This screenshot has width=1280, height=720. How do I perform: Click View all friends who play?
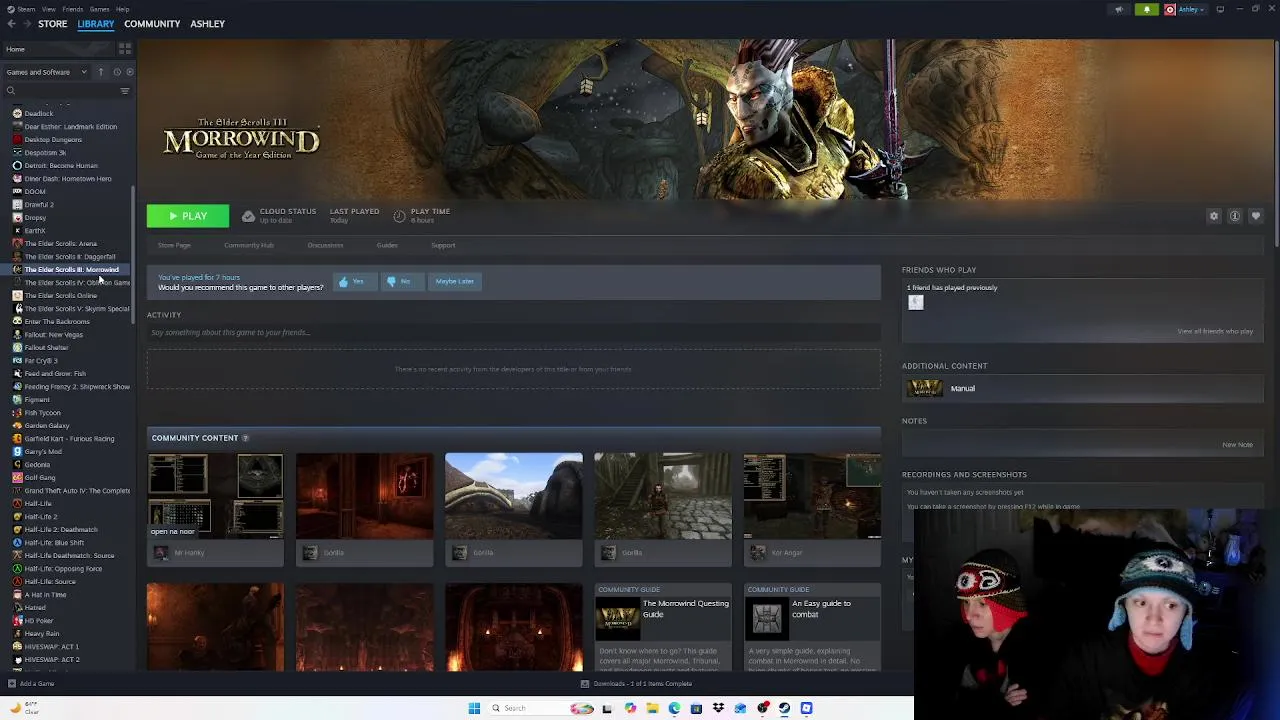click(x=1215, y=331)
